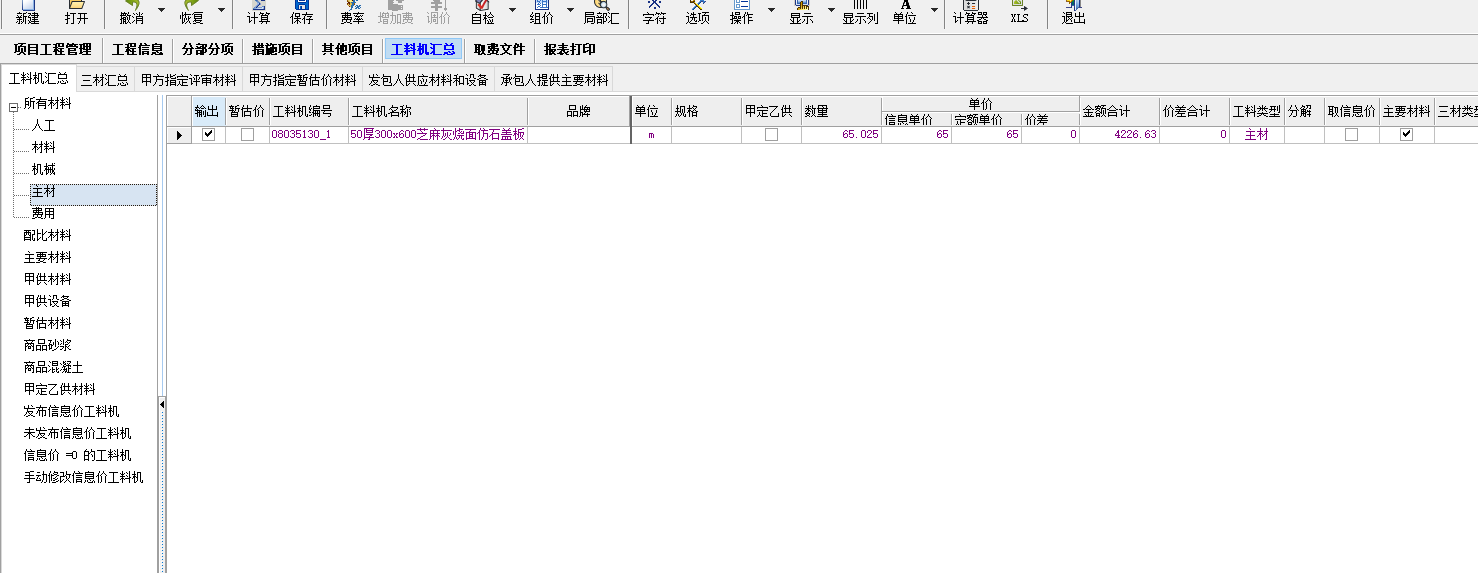The height and width of the screenshot is (573, 1478).
Task: Open the 报表打印 section
Action: tap(569, 49)
